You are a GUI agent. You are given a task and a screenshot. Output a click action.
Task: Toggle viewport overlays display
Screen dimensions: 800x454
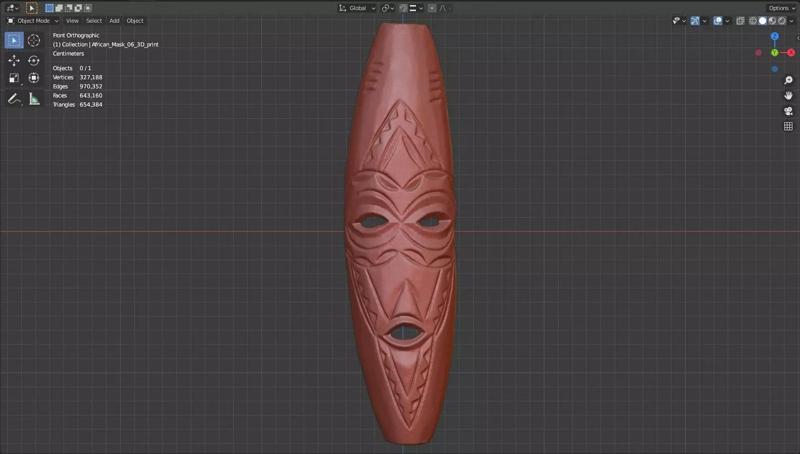click(x=718, y=21)
